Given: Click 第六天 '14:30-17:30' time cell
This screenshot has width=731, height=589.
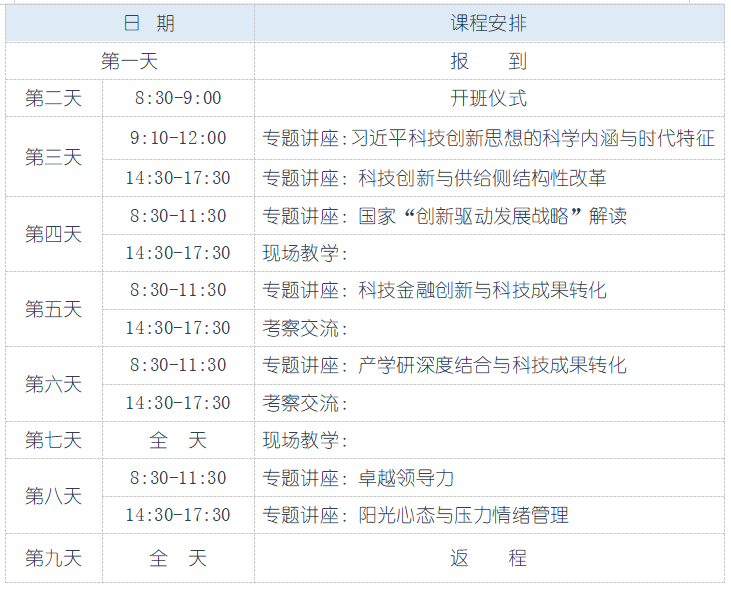Looking at the screenshot, I should pyautogui.click(x=179, y=403).
